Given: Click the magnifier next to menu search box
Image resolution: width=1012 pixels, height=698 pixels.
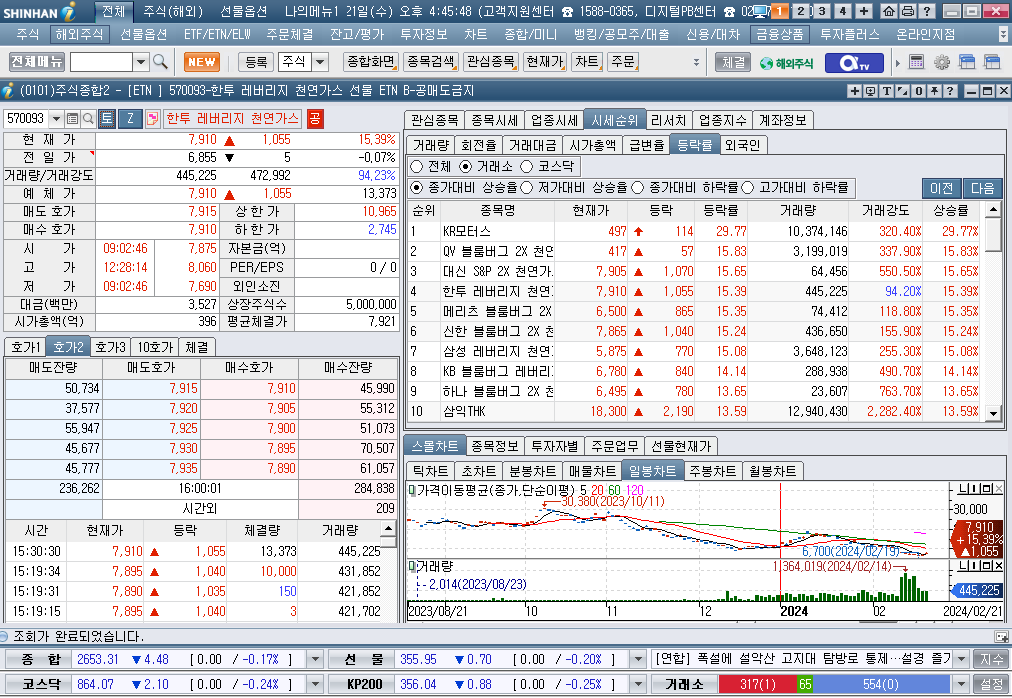Looking at the screenshot, I should pos(160,62).
